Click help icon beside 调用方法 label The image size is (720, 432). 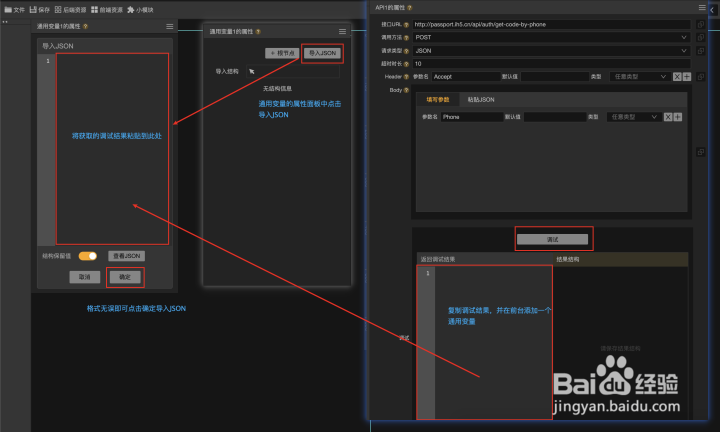click(406, 38)
